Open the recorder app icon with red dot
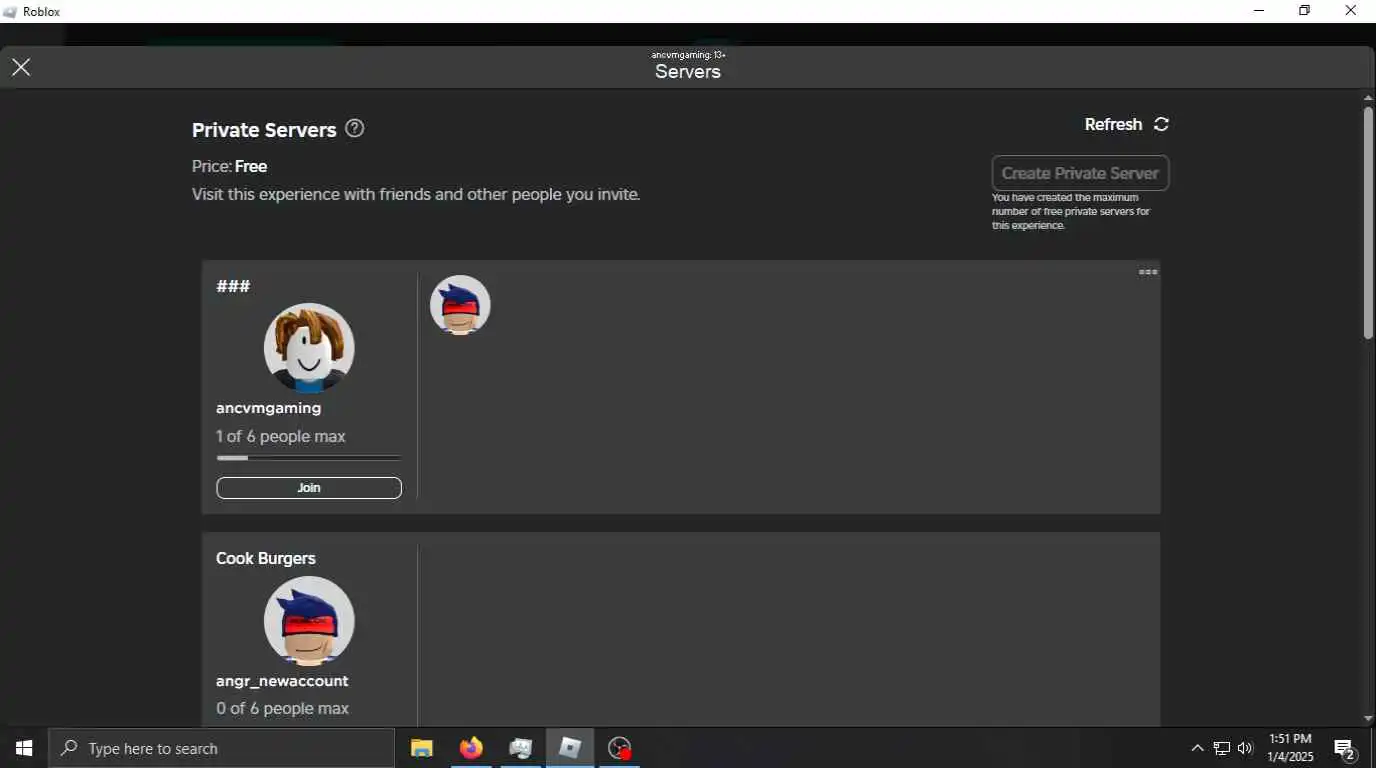Viewport: 1376px width, 768px height. (x=620, y=748)
